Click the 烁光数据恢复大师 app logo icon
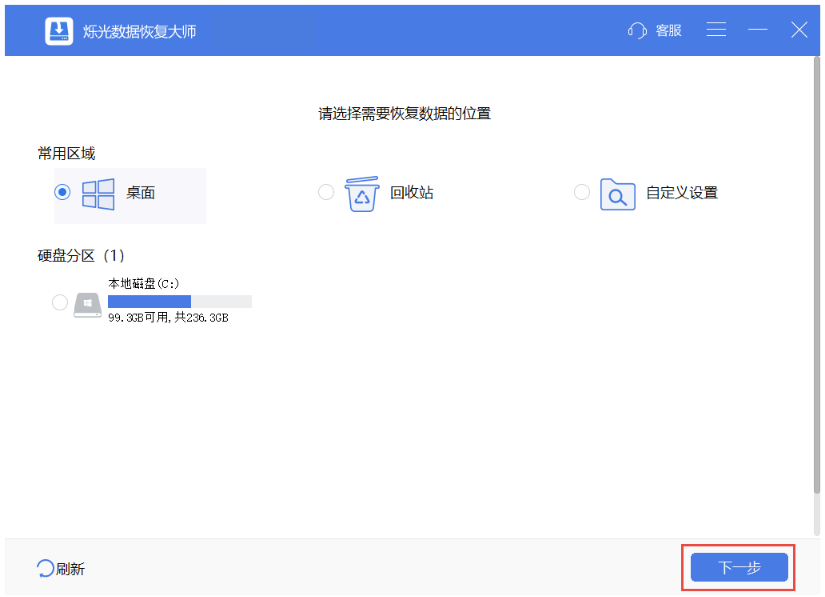 pos(59,29)
